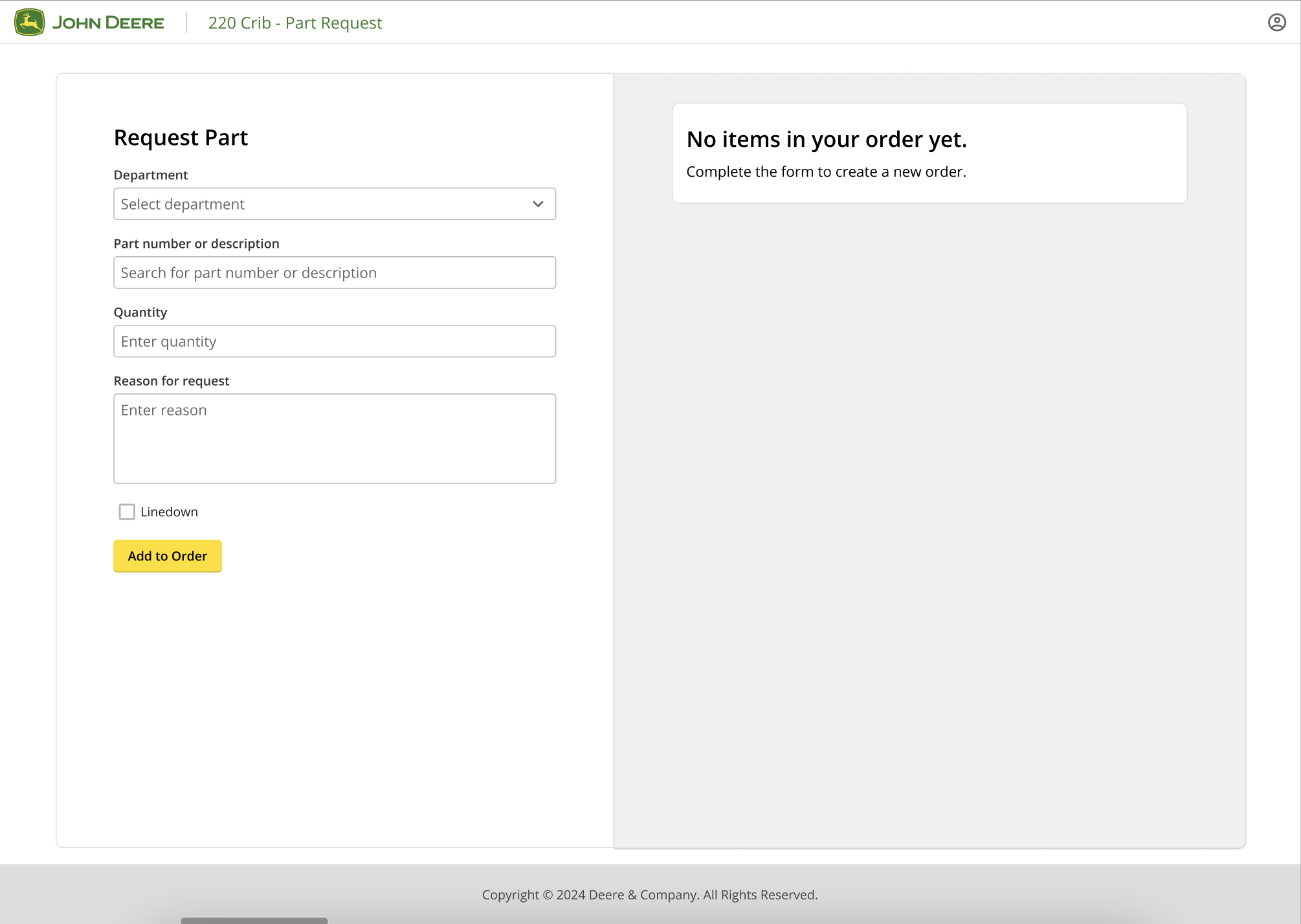
Task: Open the user profile icon
Action: pos(1276,22)
